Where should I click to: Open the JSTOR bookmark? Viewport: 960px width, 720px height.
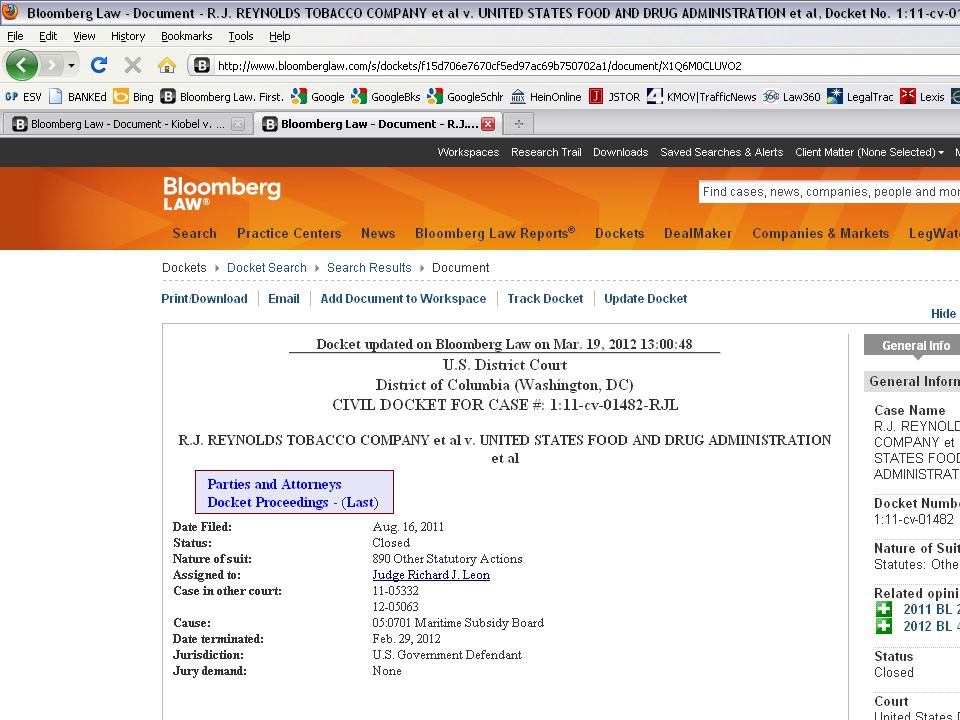click(x=614, y=97)
